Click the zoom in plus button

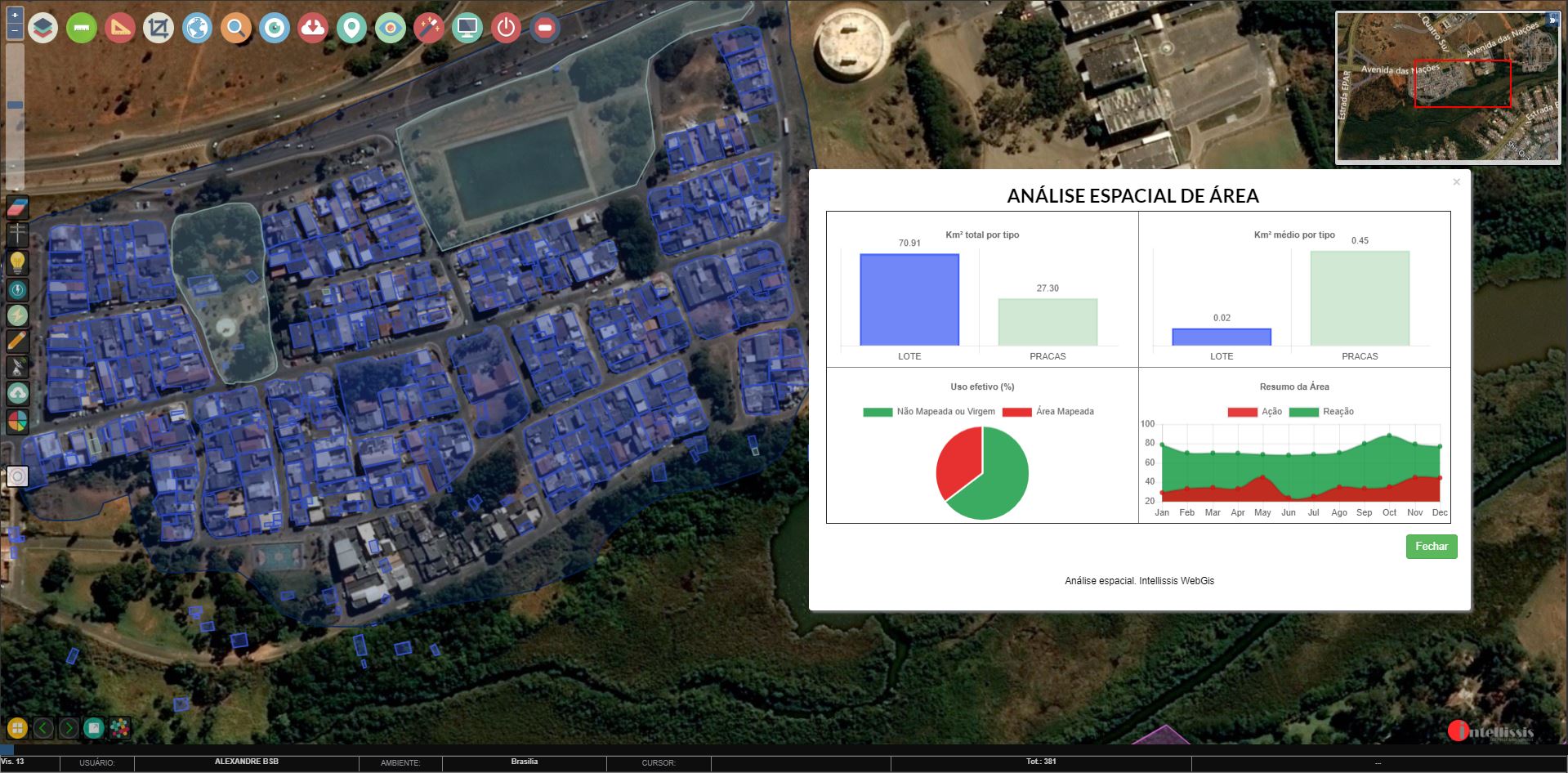[15, 16]
